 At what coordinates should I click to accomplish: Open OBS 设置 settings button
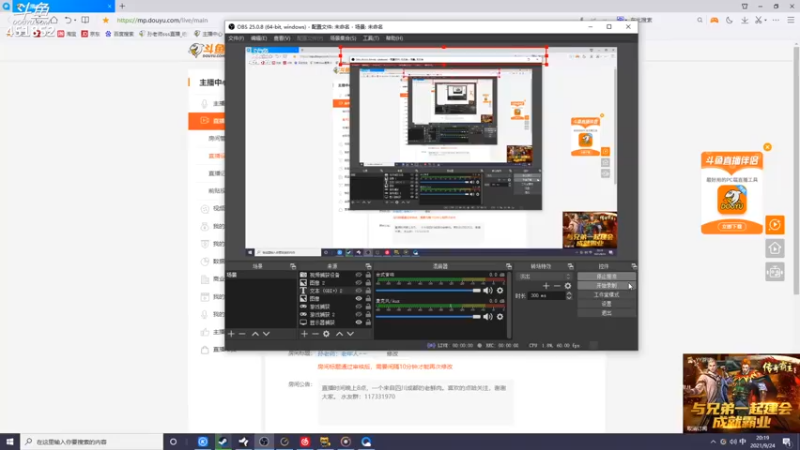coord(607,304)
